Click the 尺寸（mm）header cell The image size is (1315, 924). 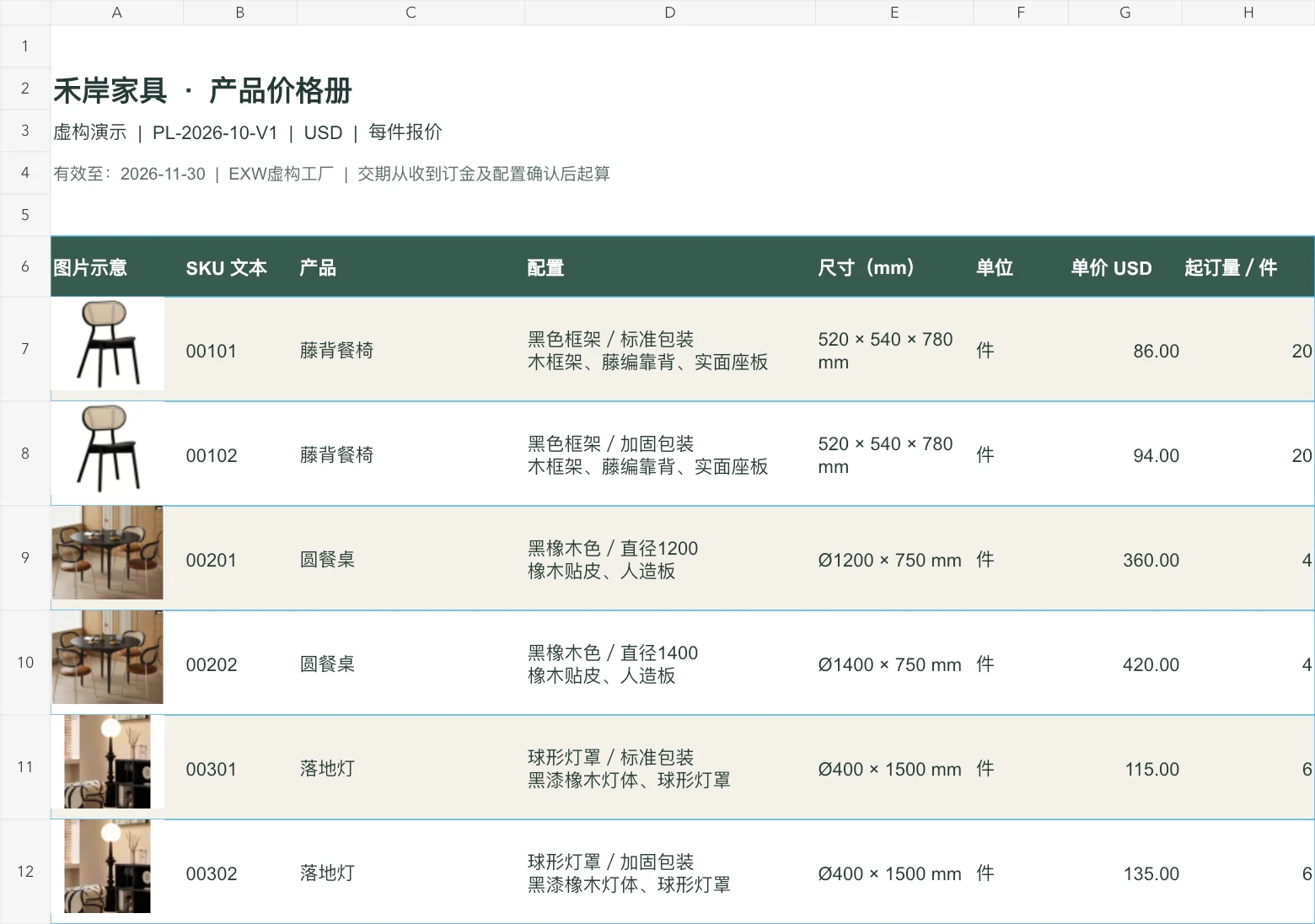(894, 267)
